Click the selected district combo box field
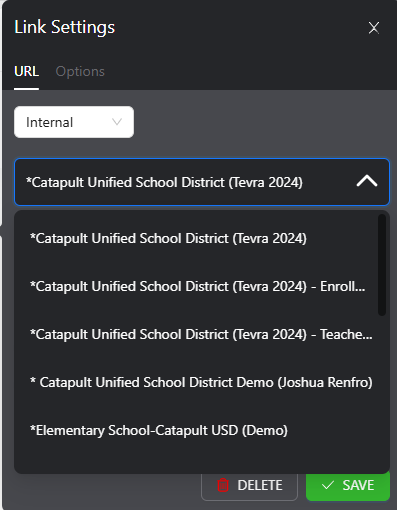 (202, 182)
